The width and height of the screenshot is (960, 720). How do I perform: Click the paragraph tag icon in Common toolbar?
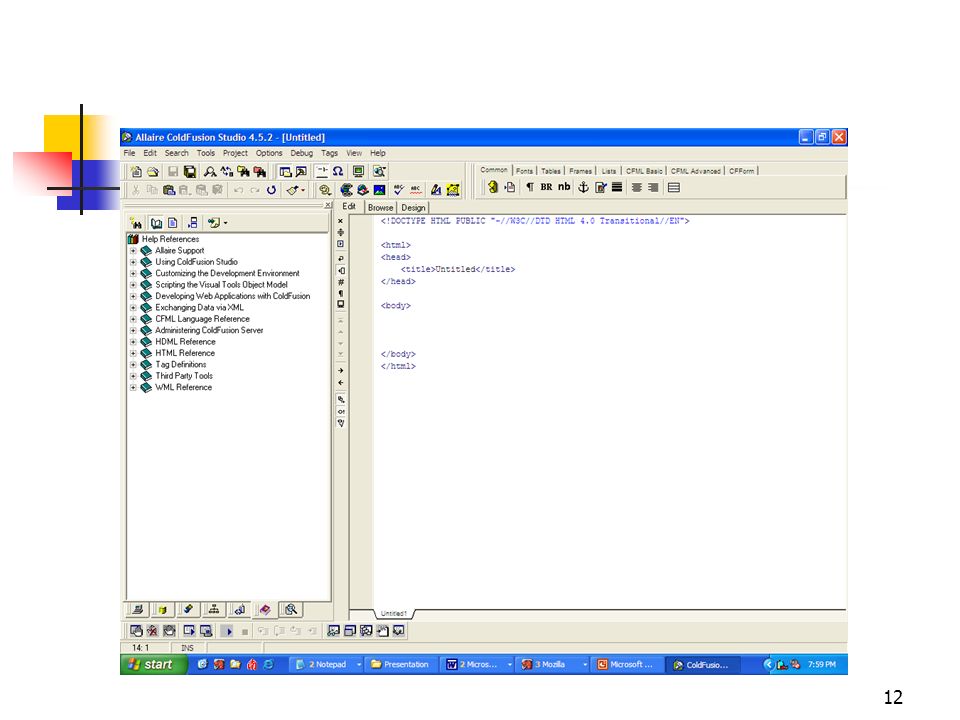click(530, 187)
